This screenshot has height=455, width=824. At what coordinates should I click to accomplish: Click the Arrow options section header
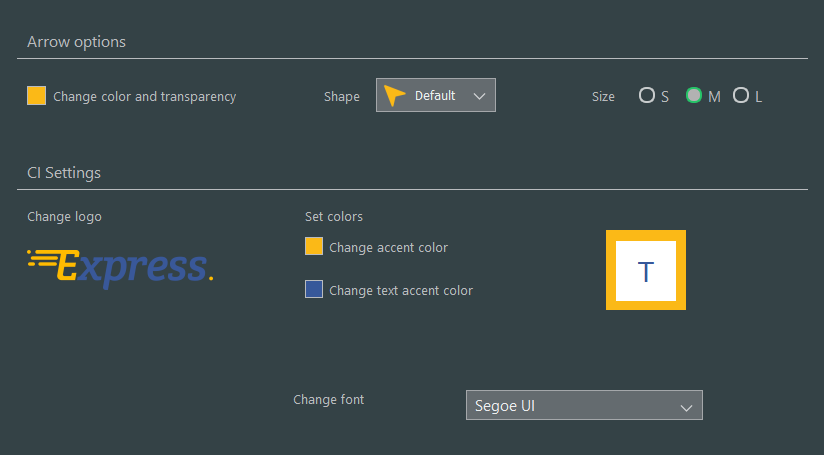(x=76, y=42)
